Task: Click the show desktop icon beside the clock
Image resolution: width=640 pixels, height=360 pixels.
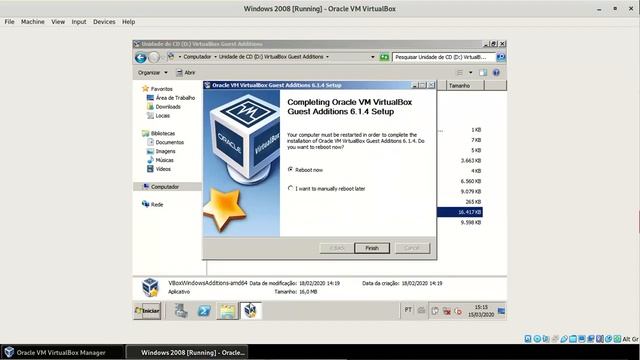Action: tap(501, 311)
